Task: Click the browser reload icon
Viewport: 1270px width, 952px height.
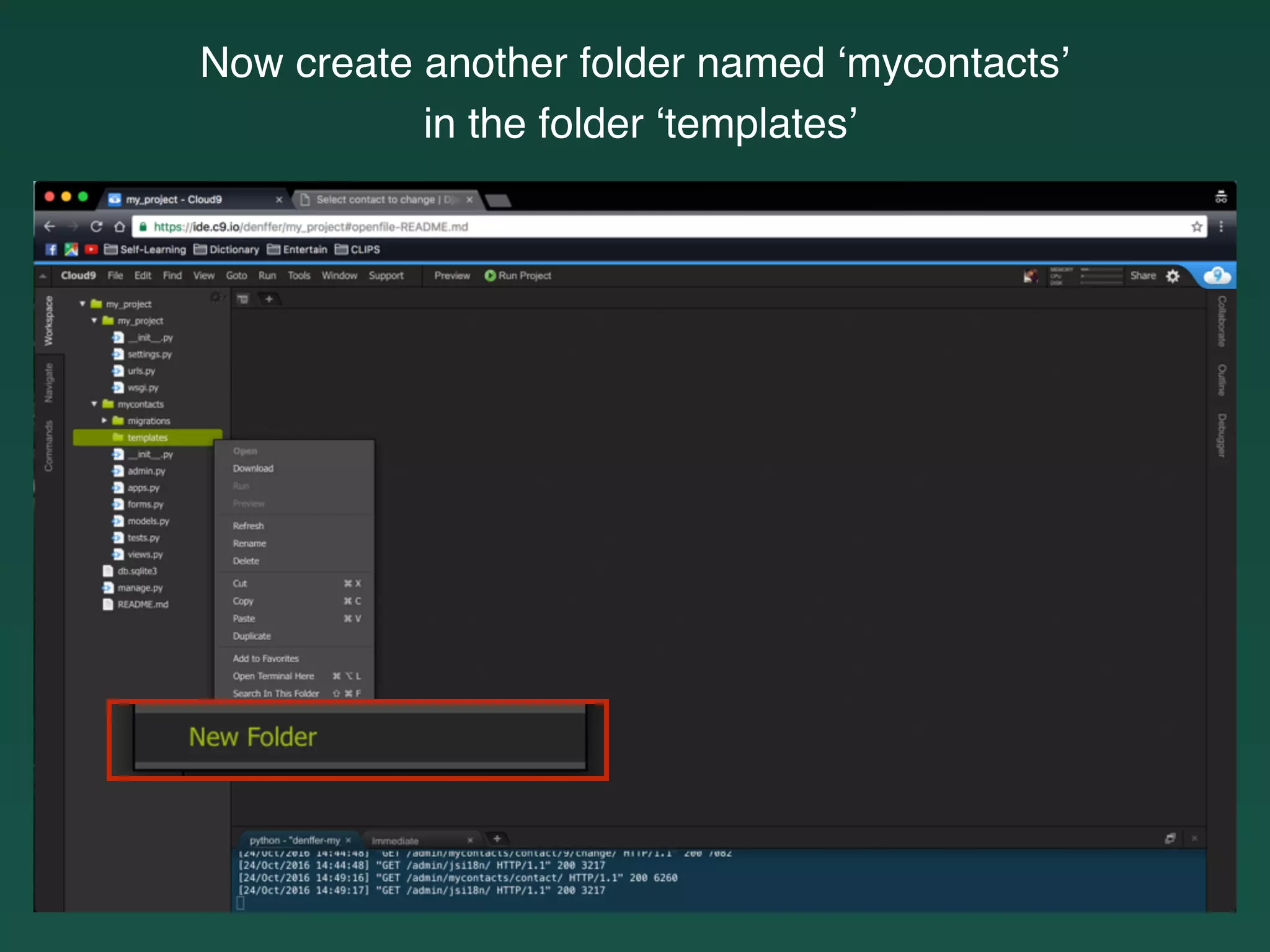Action: [x=96, y=227]
